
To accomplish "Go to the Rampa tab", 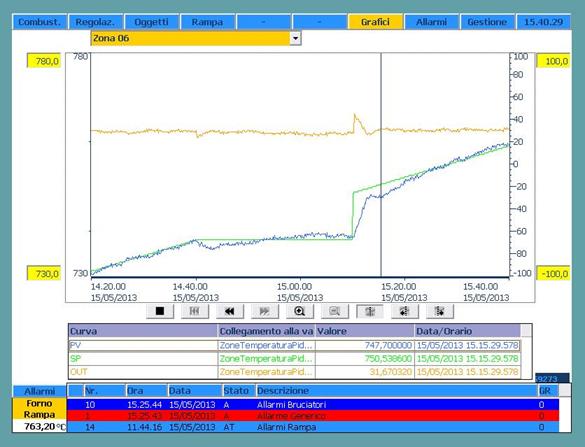I will (x=207, y=22).
